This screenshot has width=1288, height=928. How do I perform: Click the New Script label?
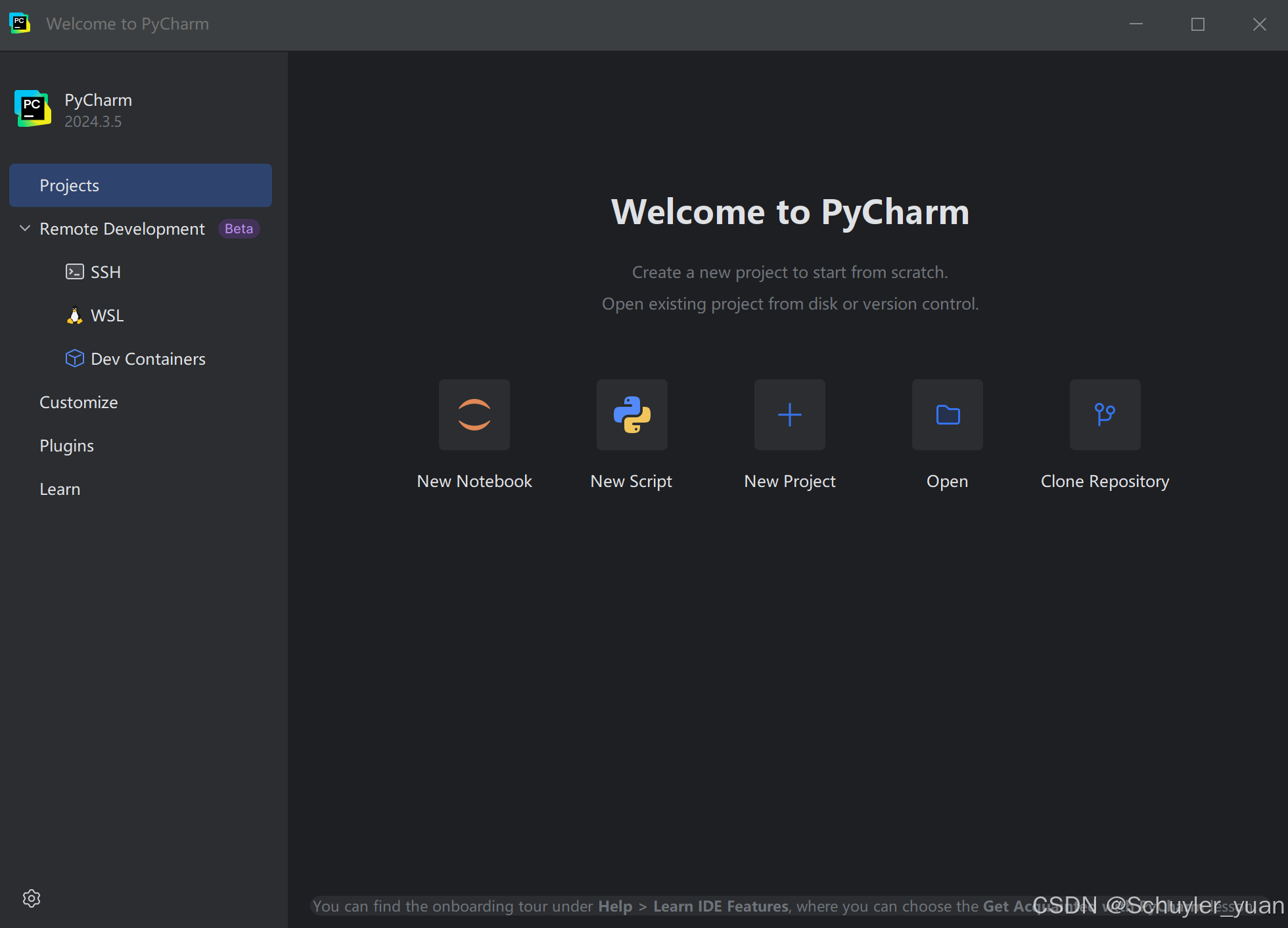click(x=632, y=481)
